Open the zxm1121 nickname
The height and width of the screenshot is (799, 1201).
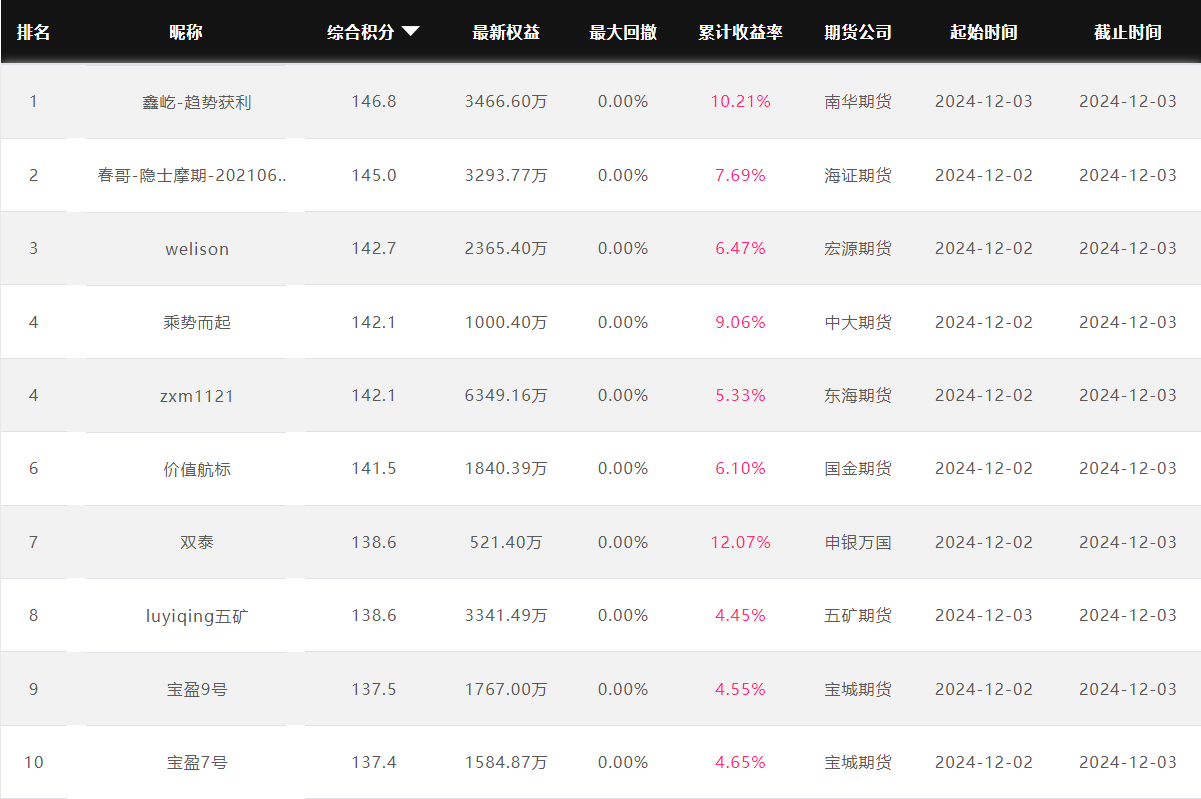(x=197, y=396)
